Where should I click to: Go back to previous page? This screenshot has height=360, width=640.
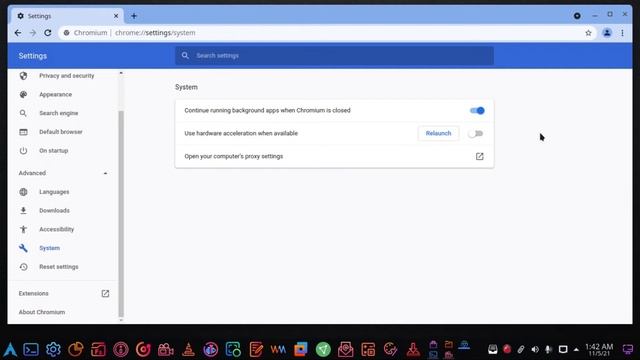coord(18,33)
